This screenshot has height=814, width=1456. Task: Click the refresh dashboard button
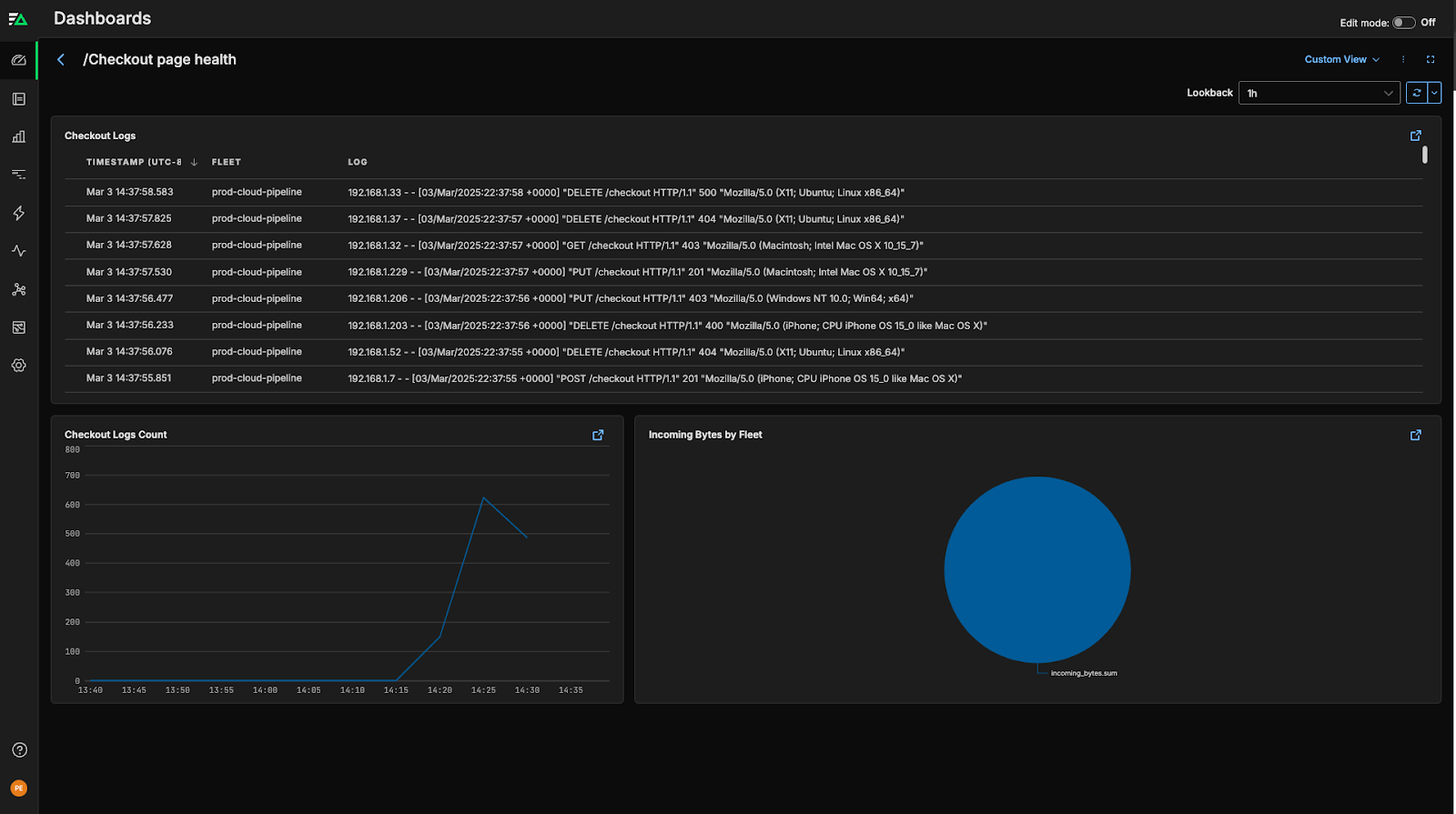point(1416,93)
